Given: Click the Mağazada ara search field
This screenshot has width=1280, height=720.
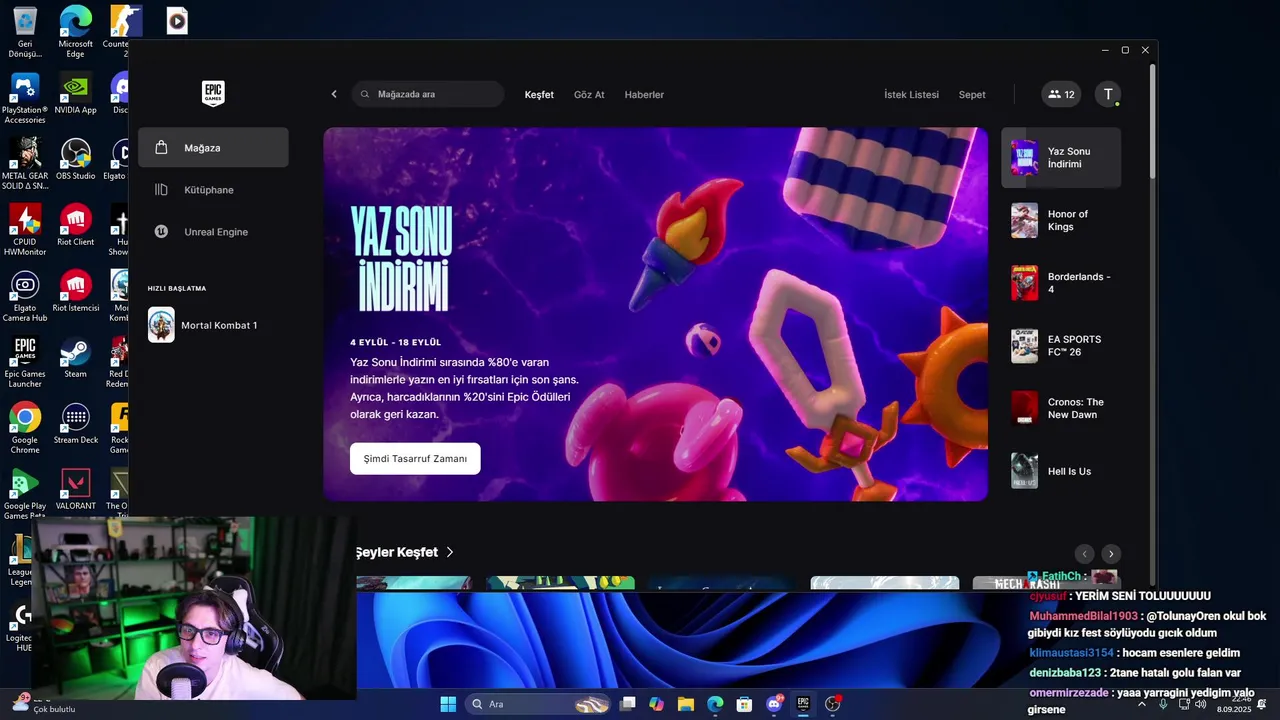Looking at the screenshot, I should click(428, 94).
